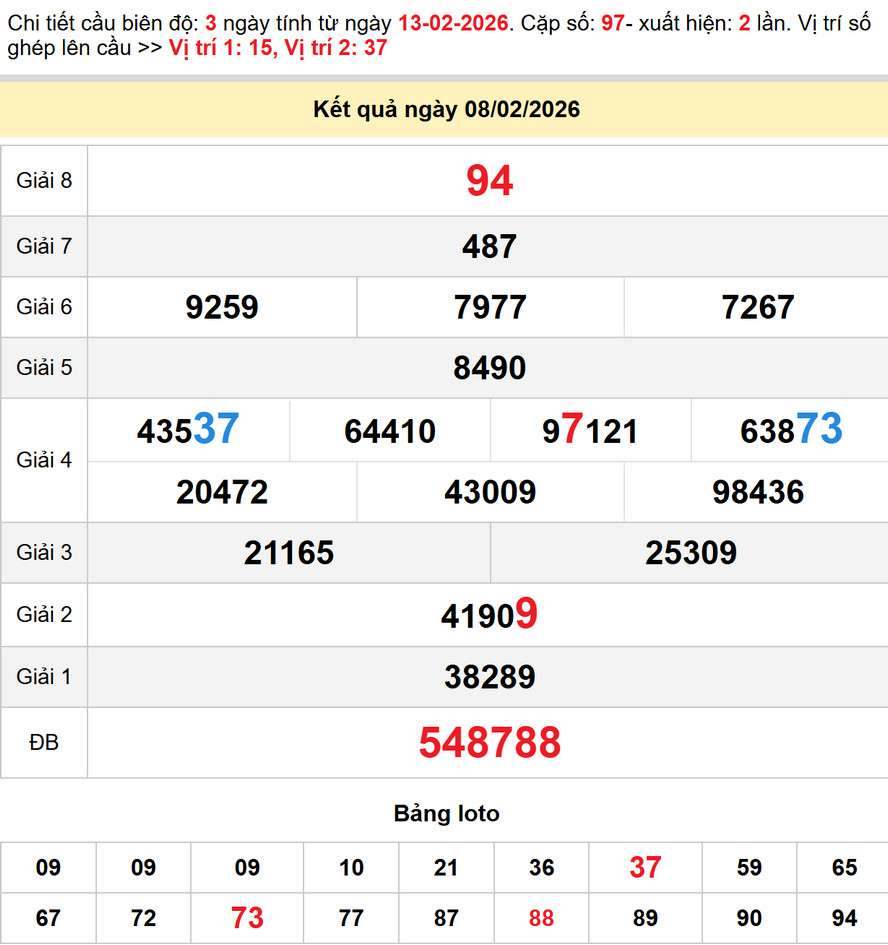
Task: Select Giải 4 number 63873
Action: click(790, 430)
